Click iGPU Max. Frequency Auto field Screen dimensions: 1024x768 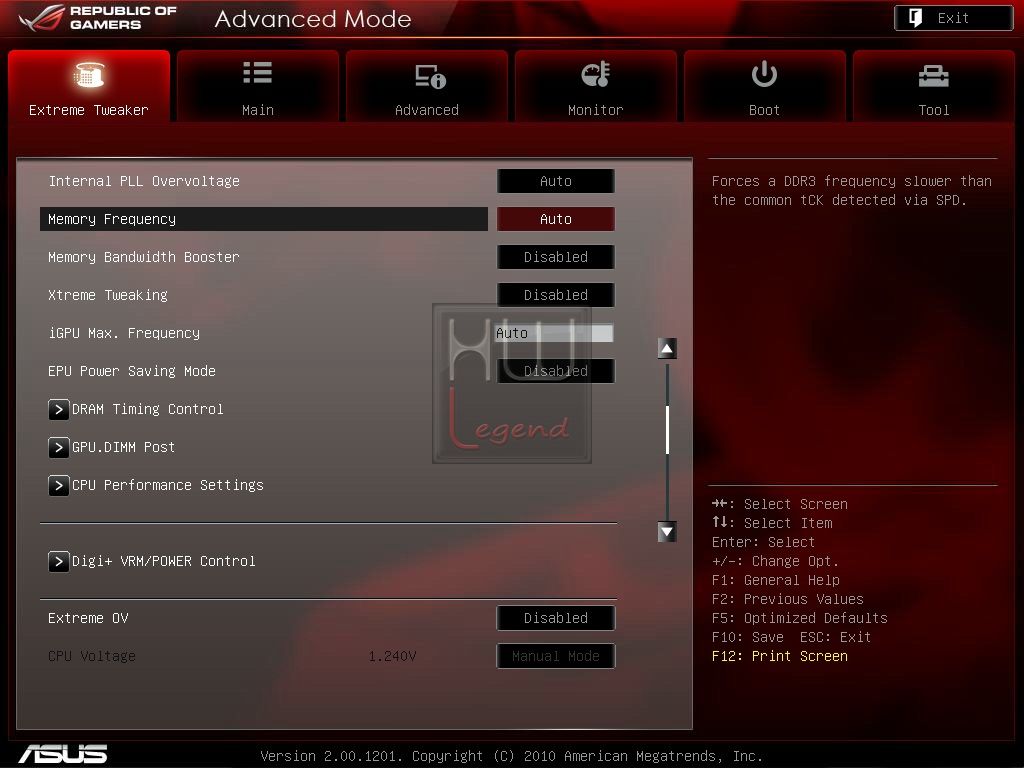554,333
